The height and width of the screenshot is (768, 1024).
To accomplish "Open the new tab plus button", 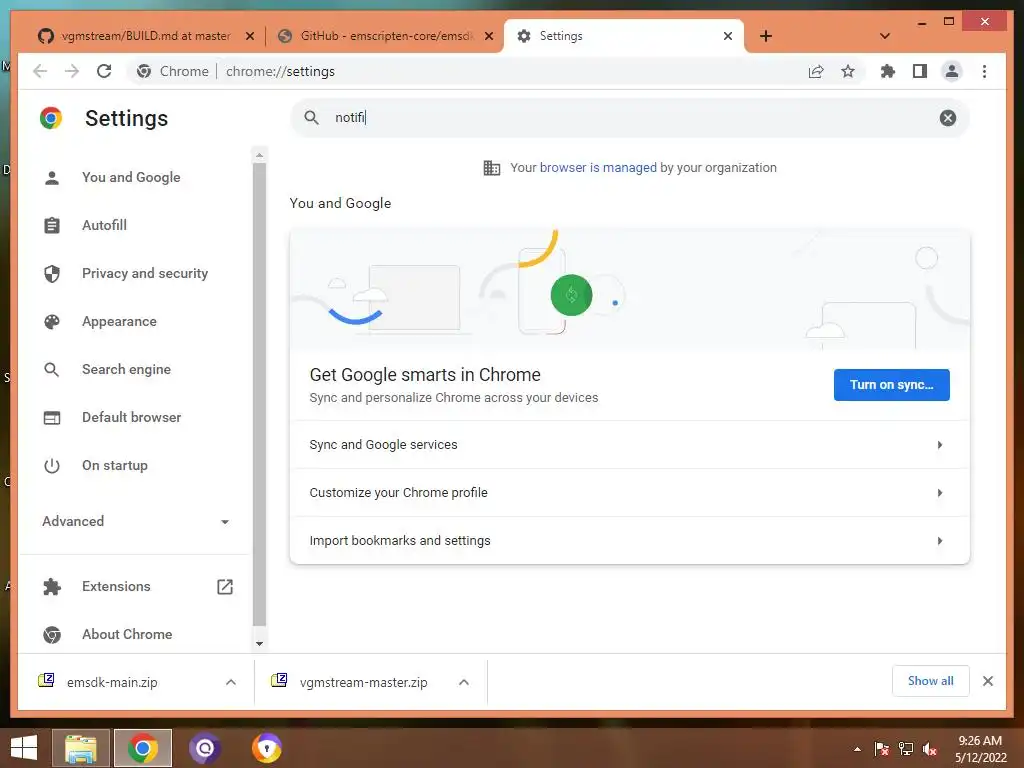I will pos(766,36).
